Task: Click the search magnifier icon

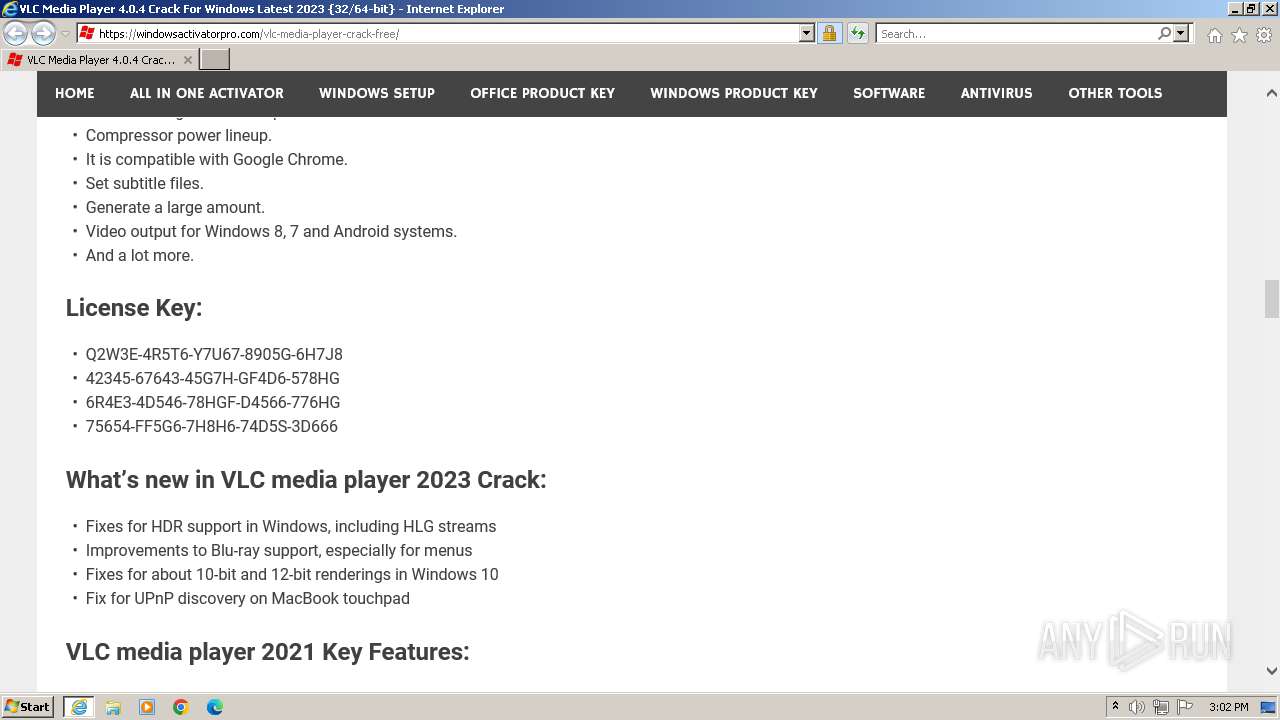Action: coord(1164,34)
